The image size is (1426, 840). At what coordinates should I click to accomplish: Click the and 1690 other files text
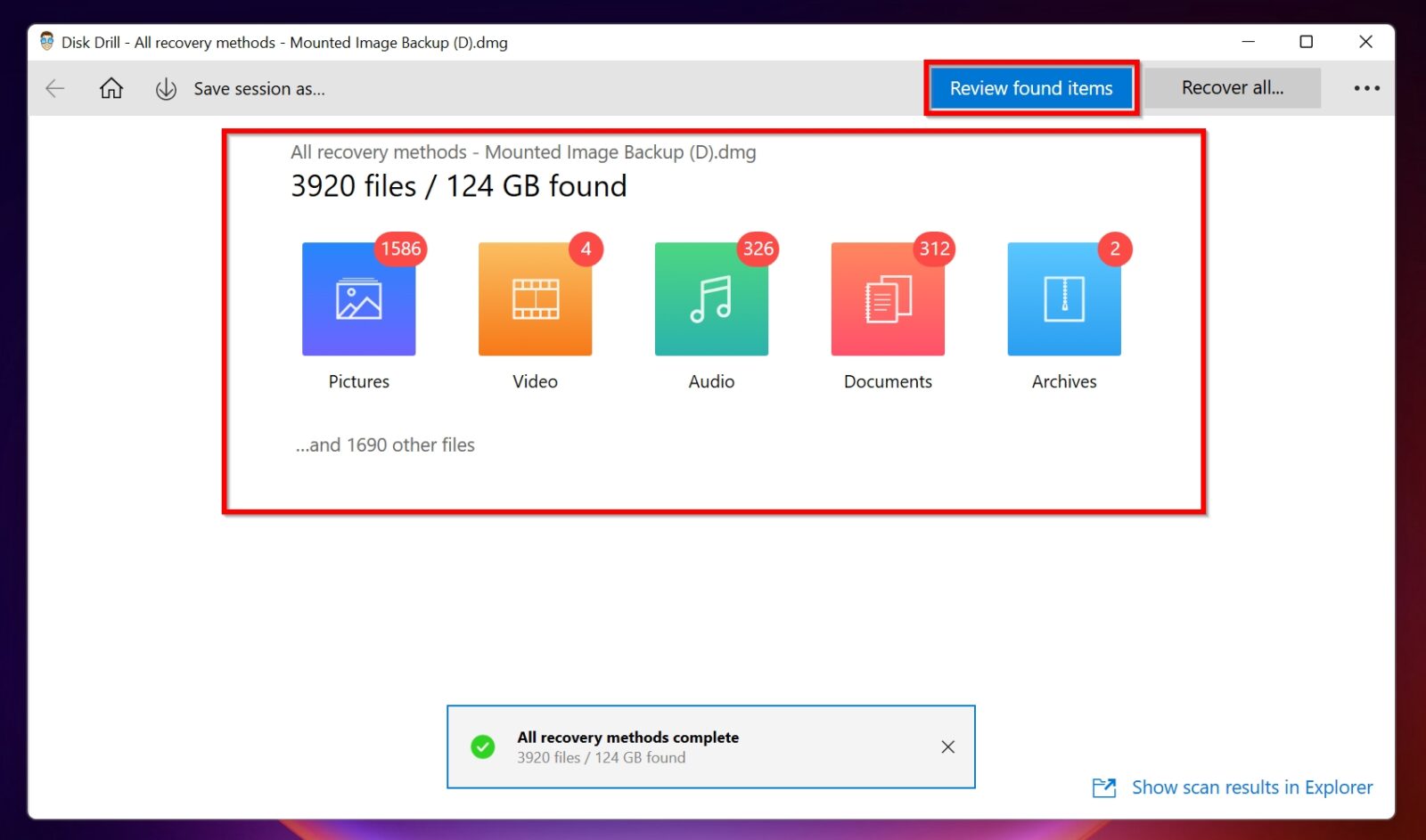coord(384,444)
